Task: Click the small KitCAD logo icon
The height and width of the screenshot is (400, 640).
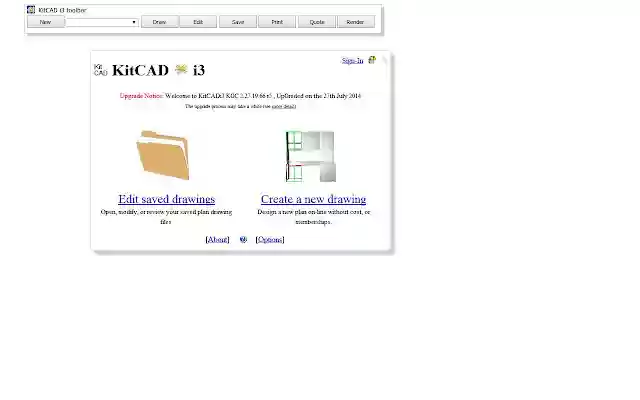Action: point(100,70)
